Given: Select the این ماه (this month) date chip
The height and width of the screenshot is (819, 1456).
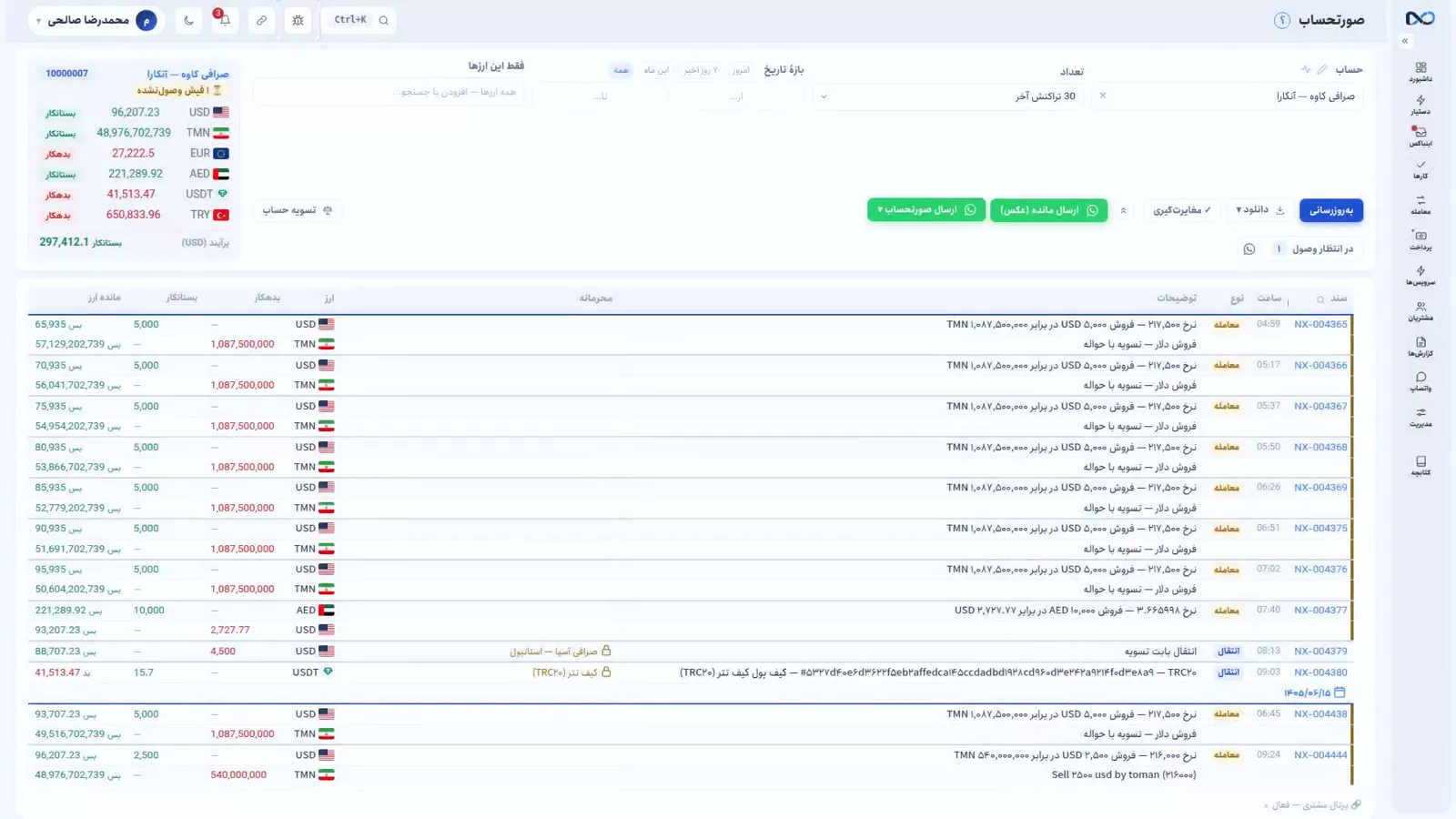Looking at the screenshot, I should coord(656,70).
